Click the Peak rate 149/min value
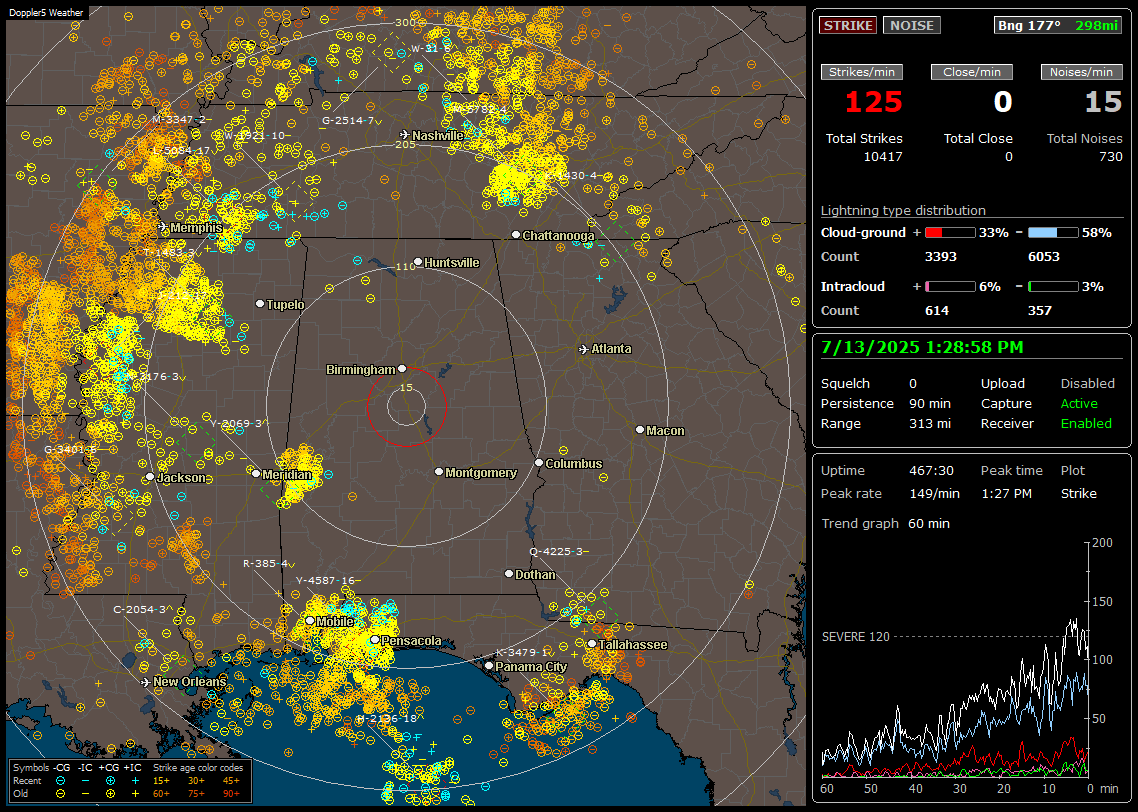The height and width of the screenshot is (812, 1138). point(935,493)
